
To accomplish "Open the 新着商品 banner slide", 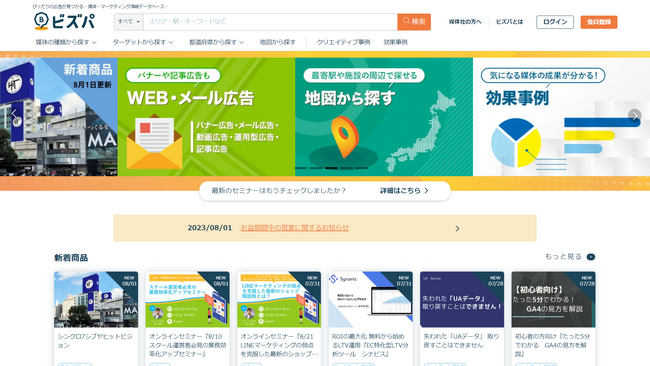I will pos(59,117).
